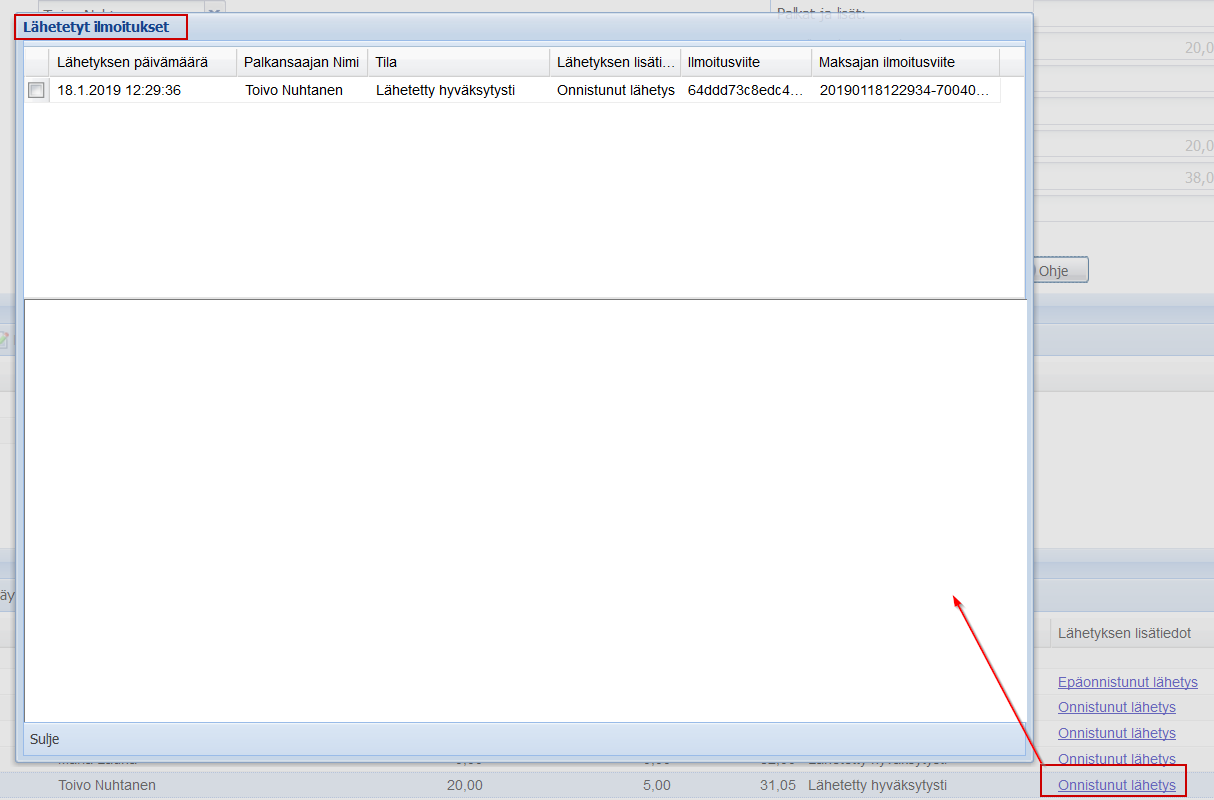Select the Lähetetty hyväksytysti status cell in the dialog
The width and height of the screenshot is (1214, 800).
point(445,90)
